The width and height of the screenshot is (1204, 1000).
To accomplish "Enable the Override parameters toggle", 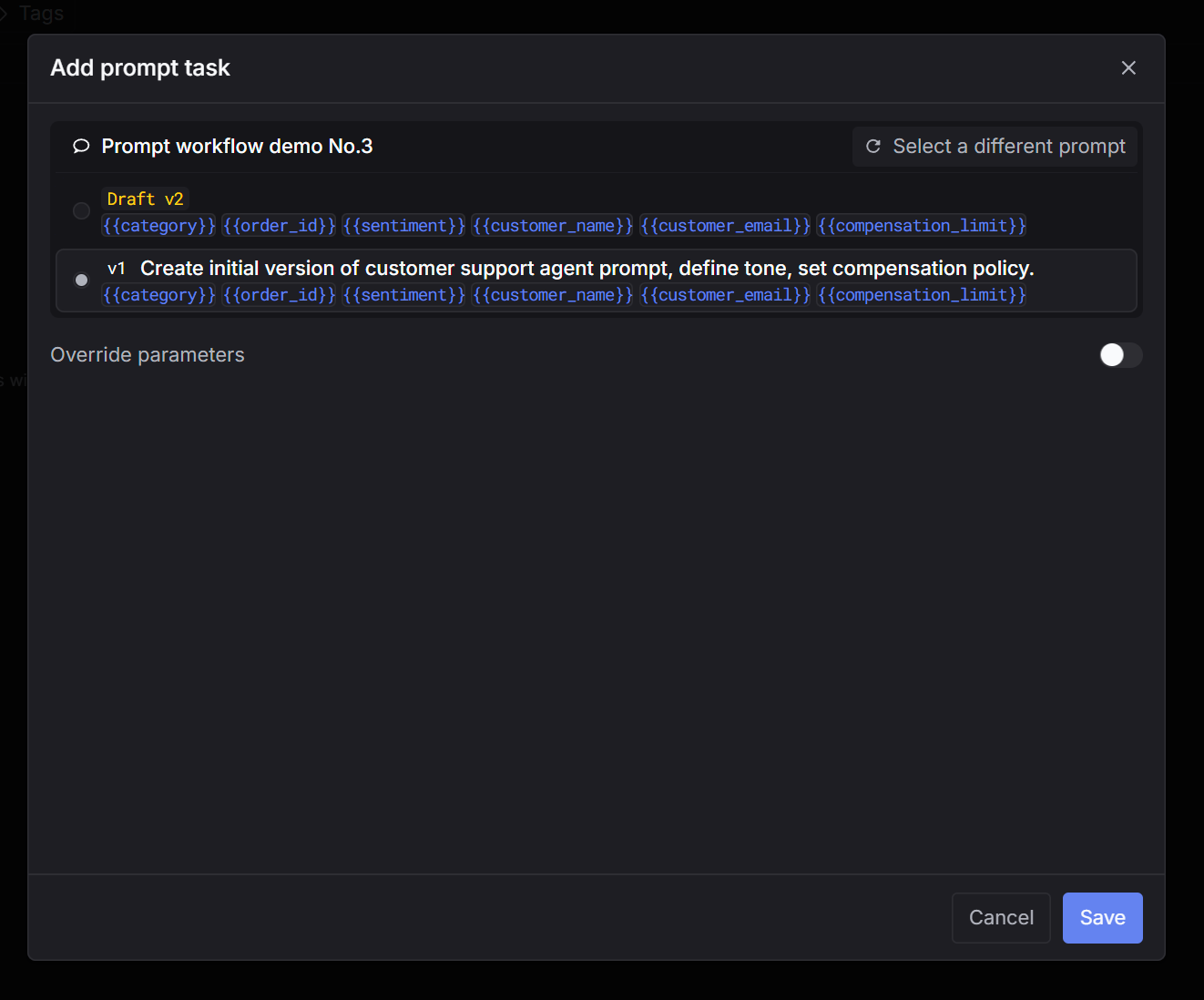I will click(x=1120, y=355).
